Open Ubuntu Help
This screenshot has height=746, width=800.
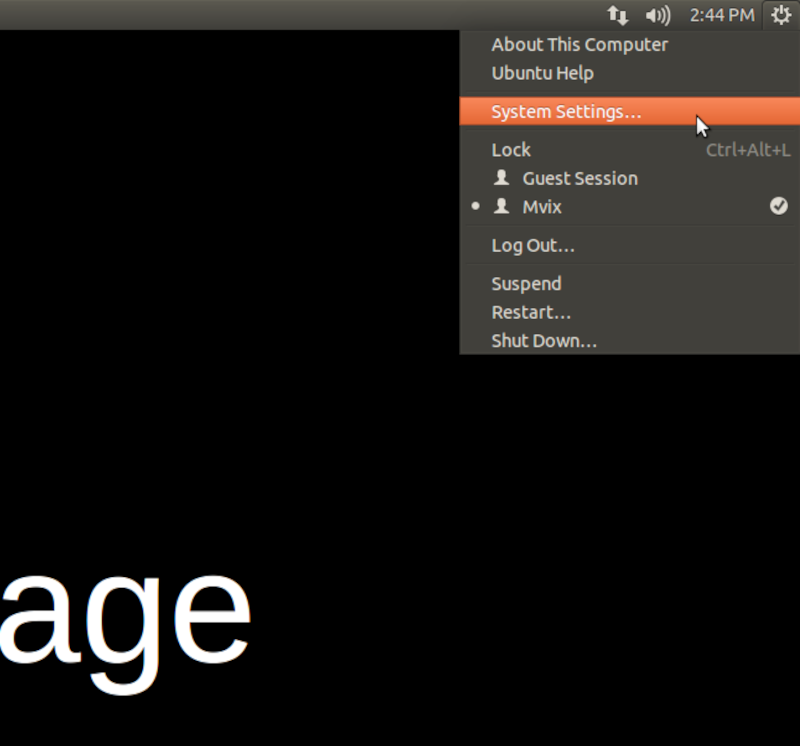click(630, 73)
